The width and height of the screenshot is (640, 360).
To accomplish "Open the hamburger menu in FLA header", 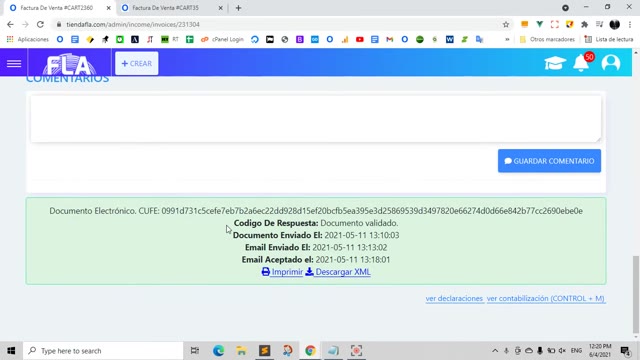I will click(14, 63).
